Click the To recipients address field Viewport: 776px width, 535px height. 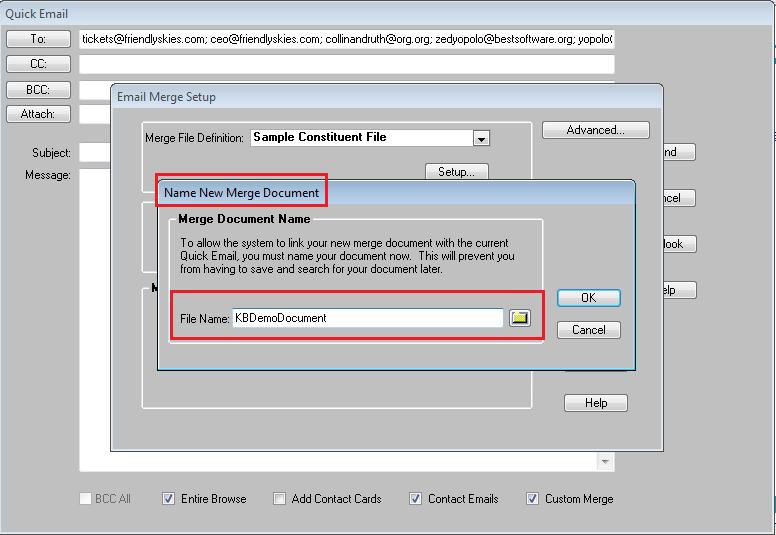point(346,39)
